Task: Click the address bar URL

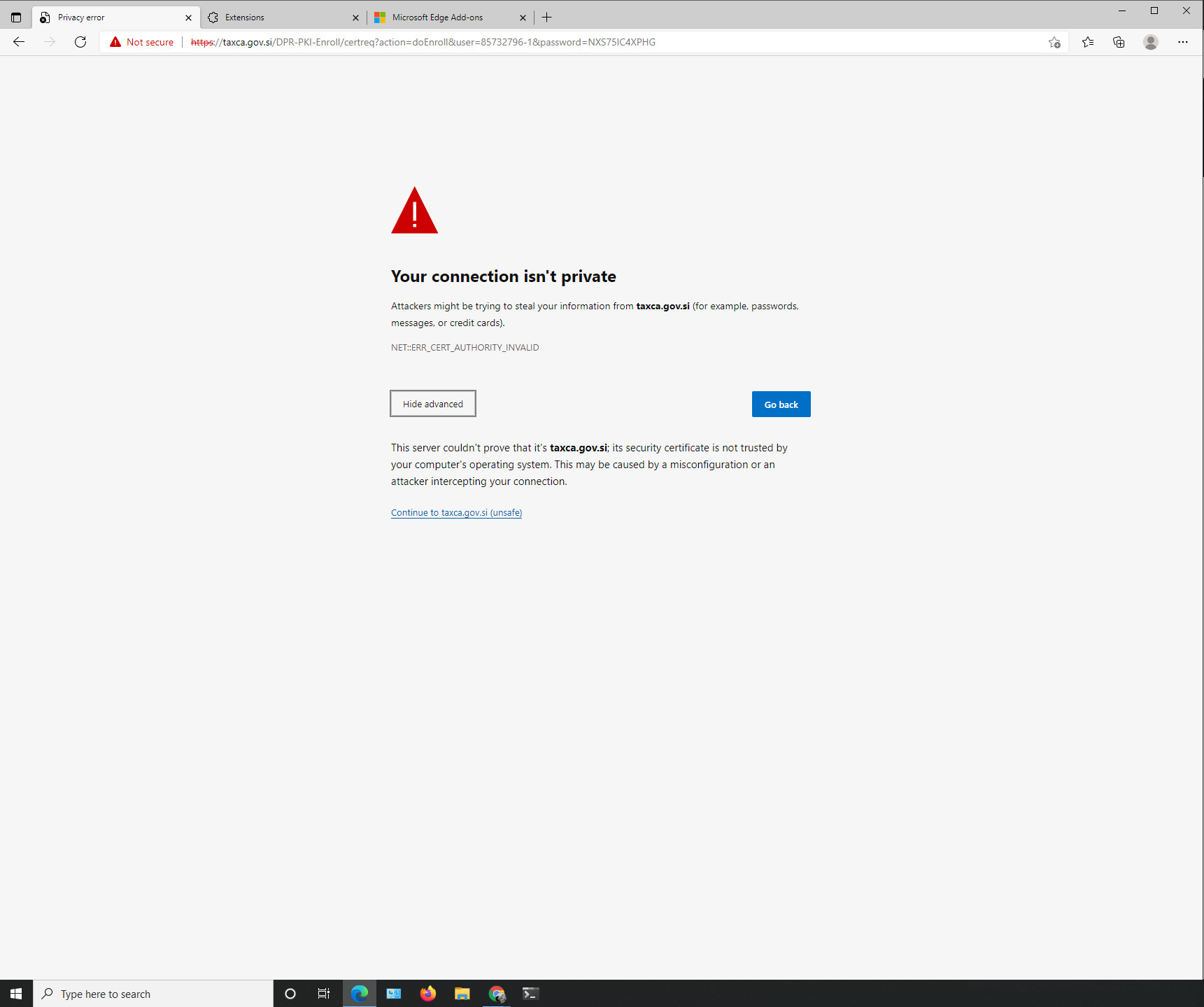Action: 490,42
